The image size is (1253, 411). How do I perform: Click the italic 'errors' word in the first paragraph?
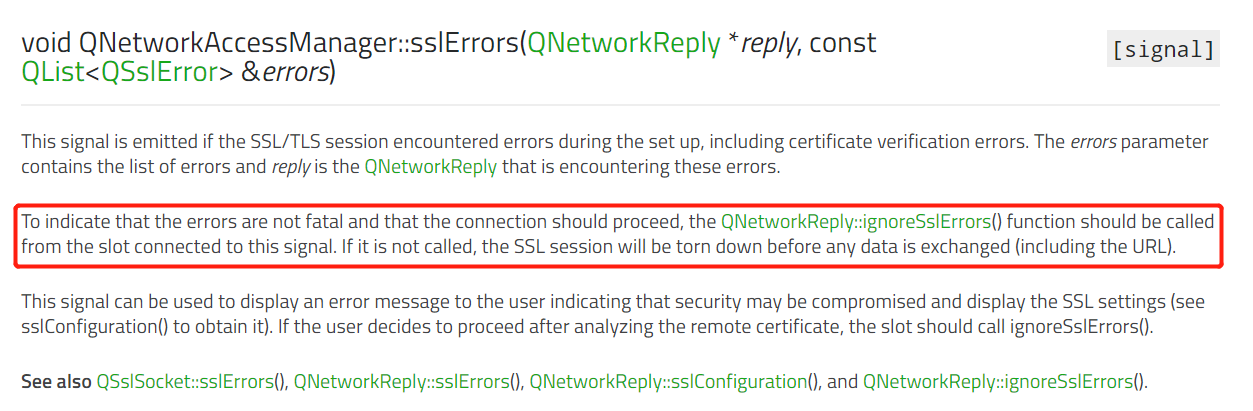tap(1092, 141)
